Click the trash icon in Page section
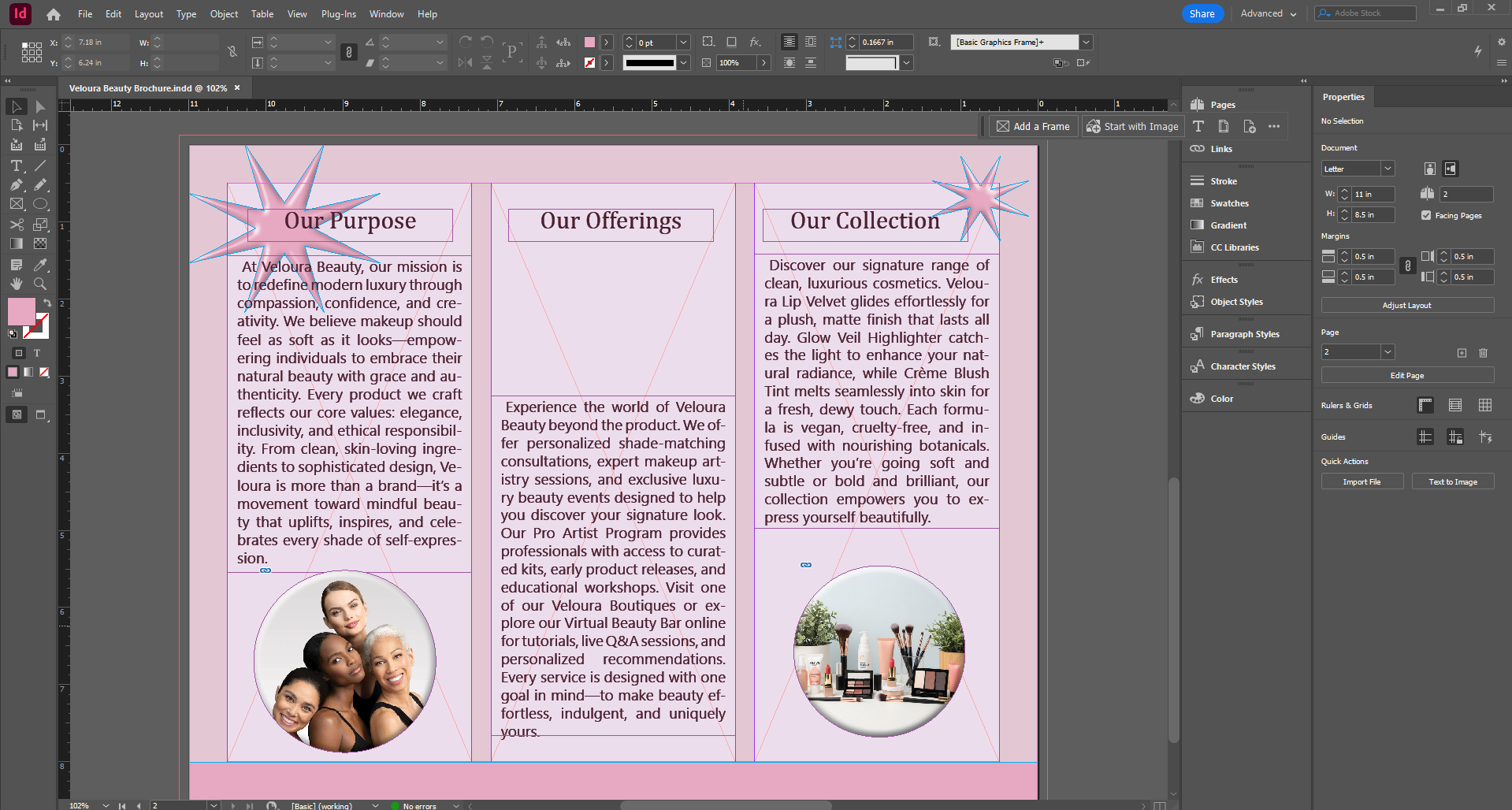Image resolution: width=1512 pixels, height=810 pixels. 1484,353
